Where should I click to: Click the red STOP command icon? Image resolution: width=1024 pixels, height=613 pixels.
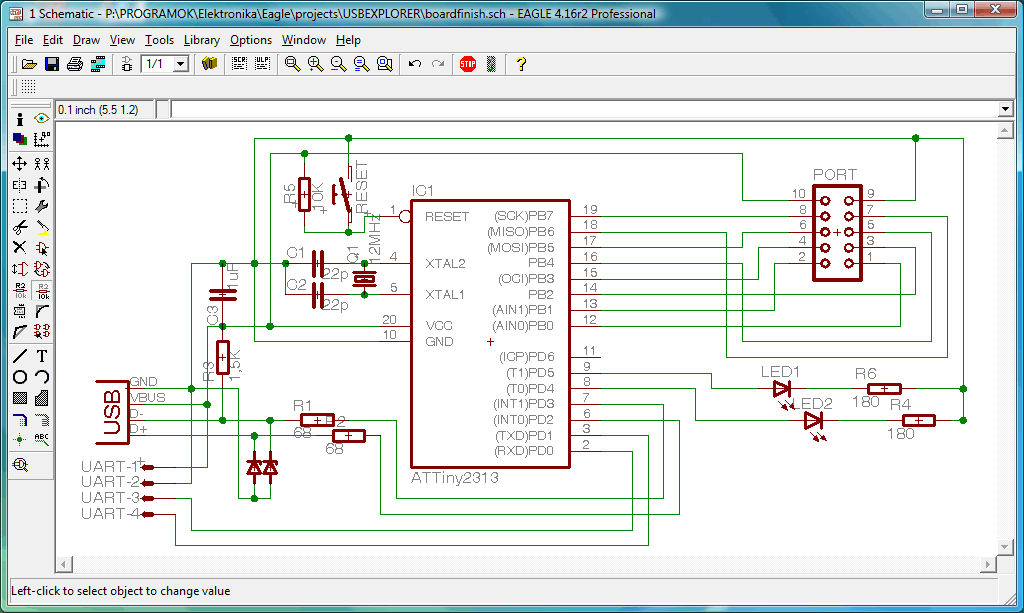click(467, 64)
